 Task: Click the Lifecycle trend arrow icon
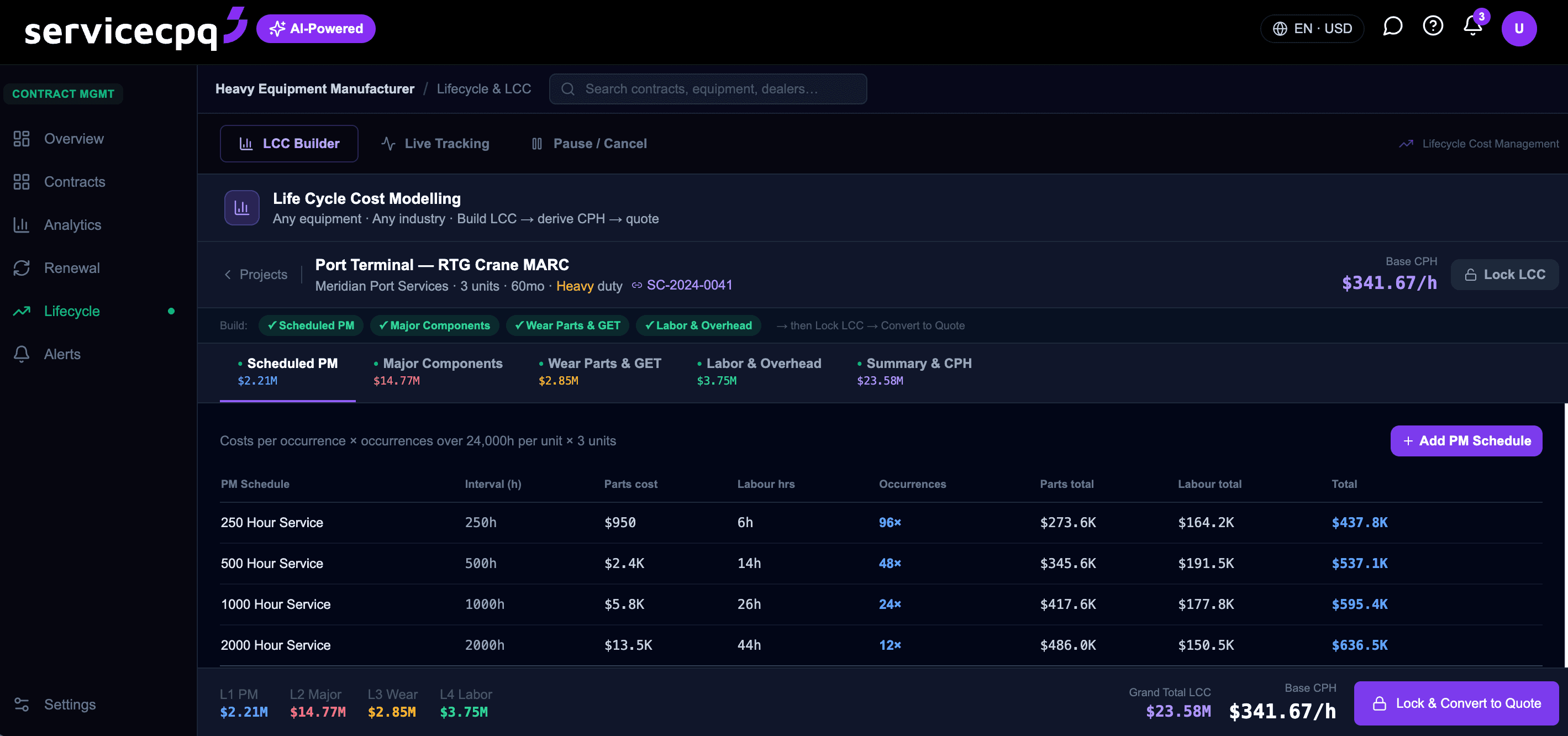(x=22, y=311)
